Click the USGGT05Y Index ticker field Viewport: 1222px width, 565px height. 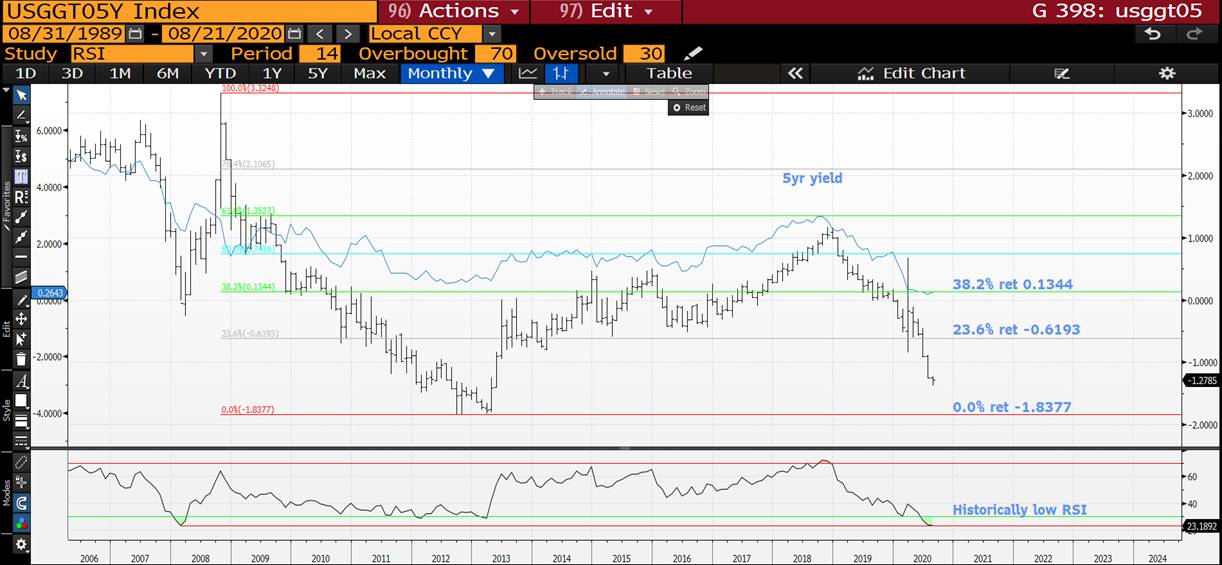pos(189,11)
